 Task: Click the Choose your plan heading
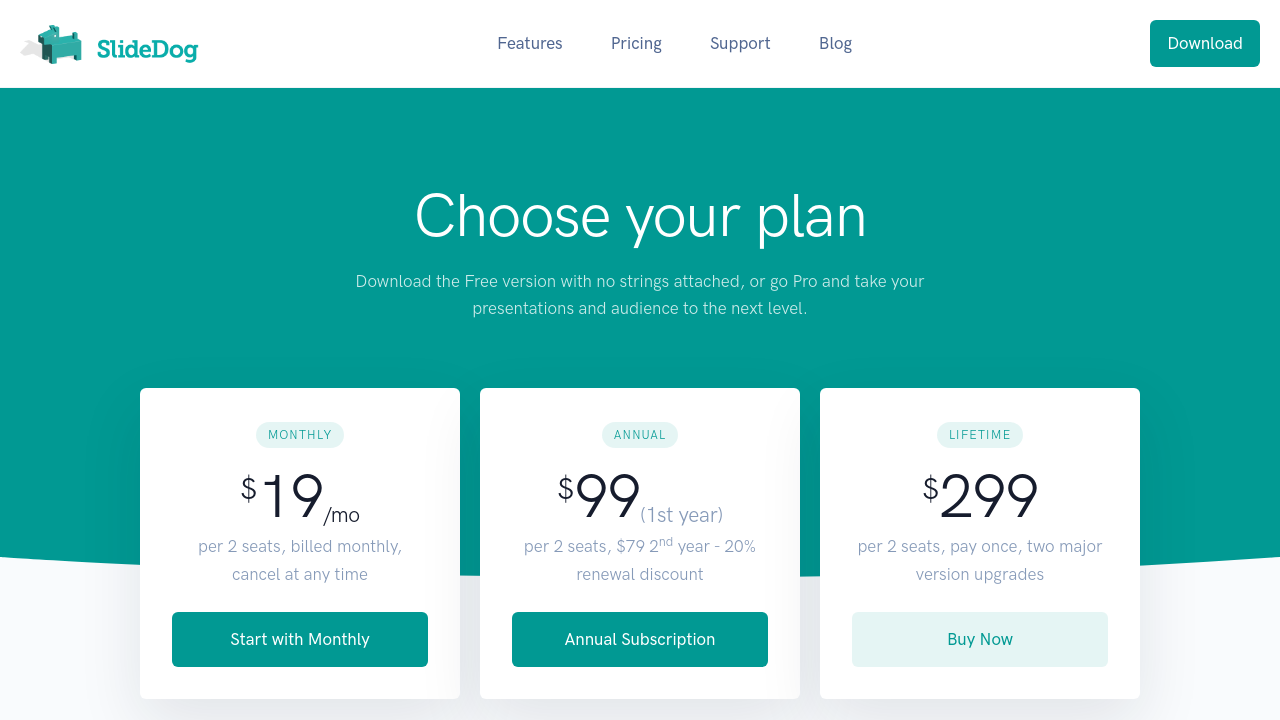click(640, 216)
